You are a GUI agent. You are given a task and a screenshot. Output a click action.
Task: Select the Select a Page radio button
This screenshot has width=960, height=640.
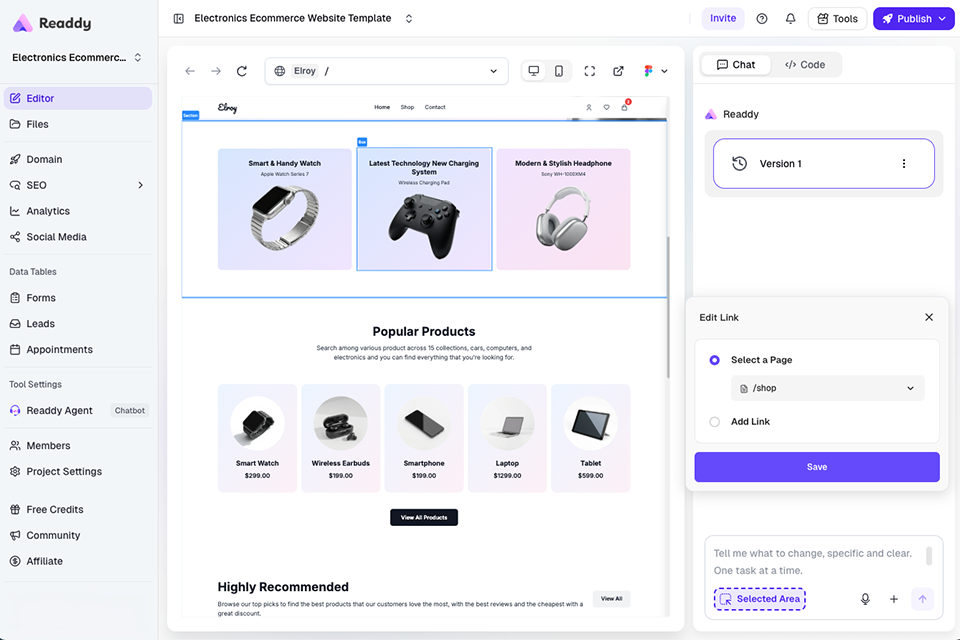tap(714, 360)
